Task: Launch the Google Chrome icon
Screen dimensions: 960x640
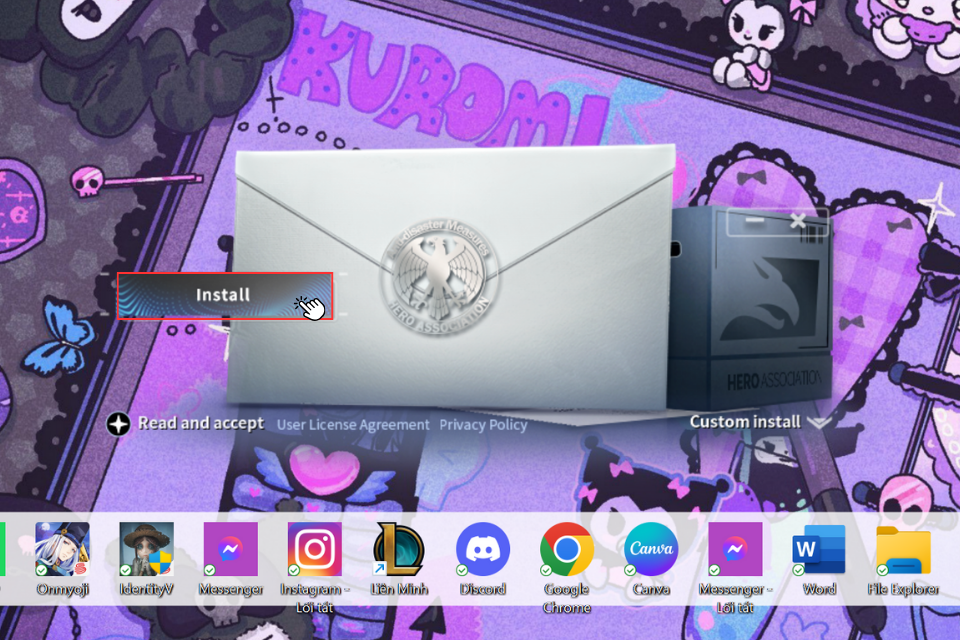Action: pos(566,549)
